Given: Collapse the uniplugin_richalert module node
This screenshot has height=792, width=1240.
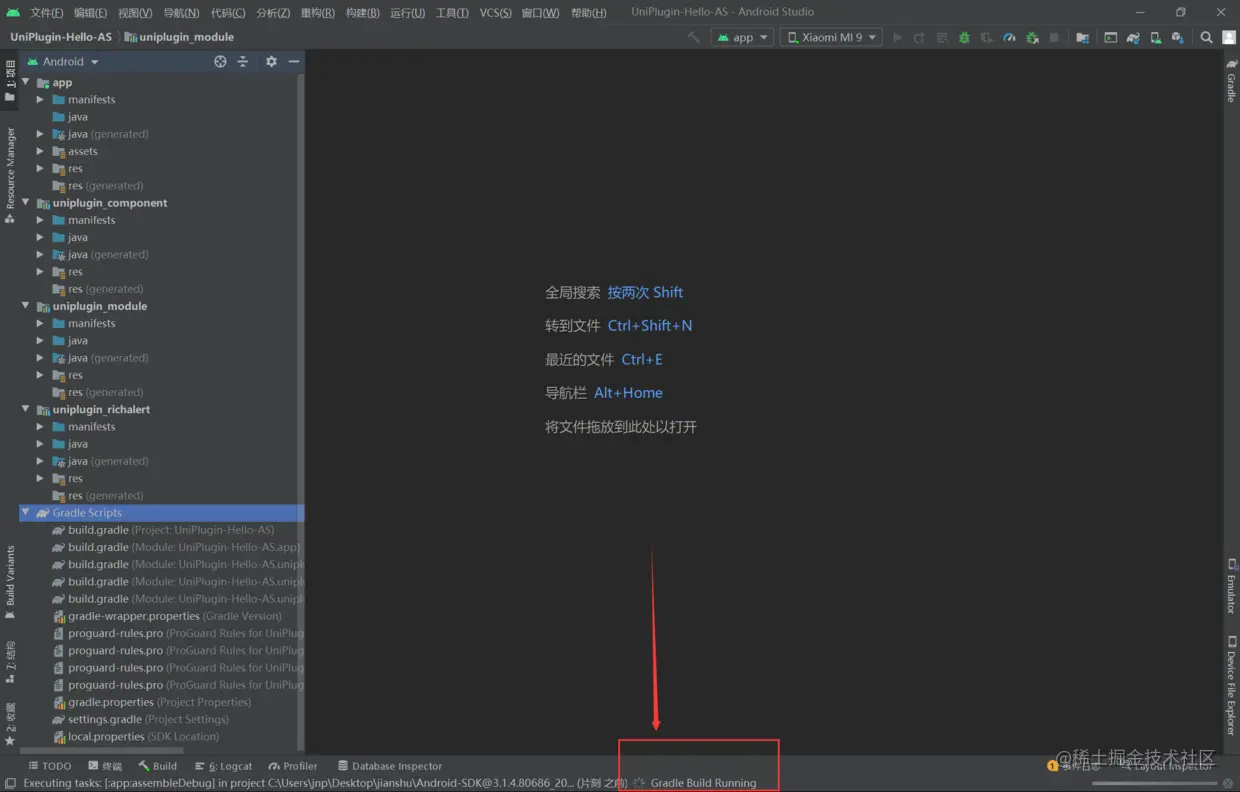Looking at the screenshot, I should point(26,409).
